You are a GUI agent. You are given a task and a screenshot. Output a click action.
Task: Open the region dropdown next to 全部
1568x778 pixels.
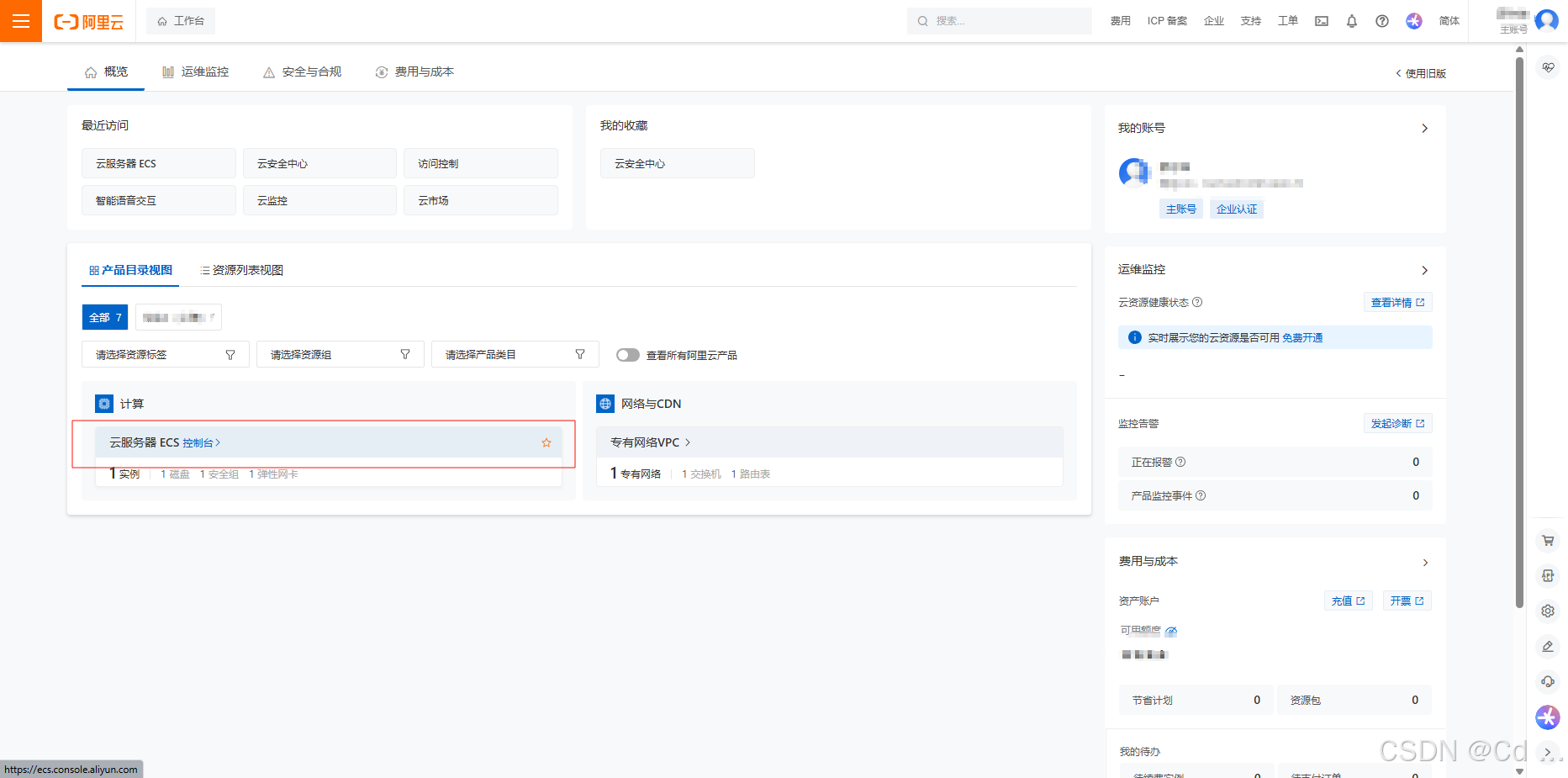[x=178, y=317]
